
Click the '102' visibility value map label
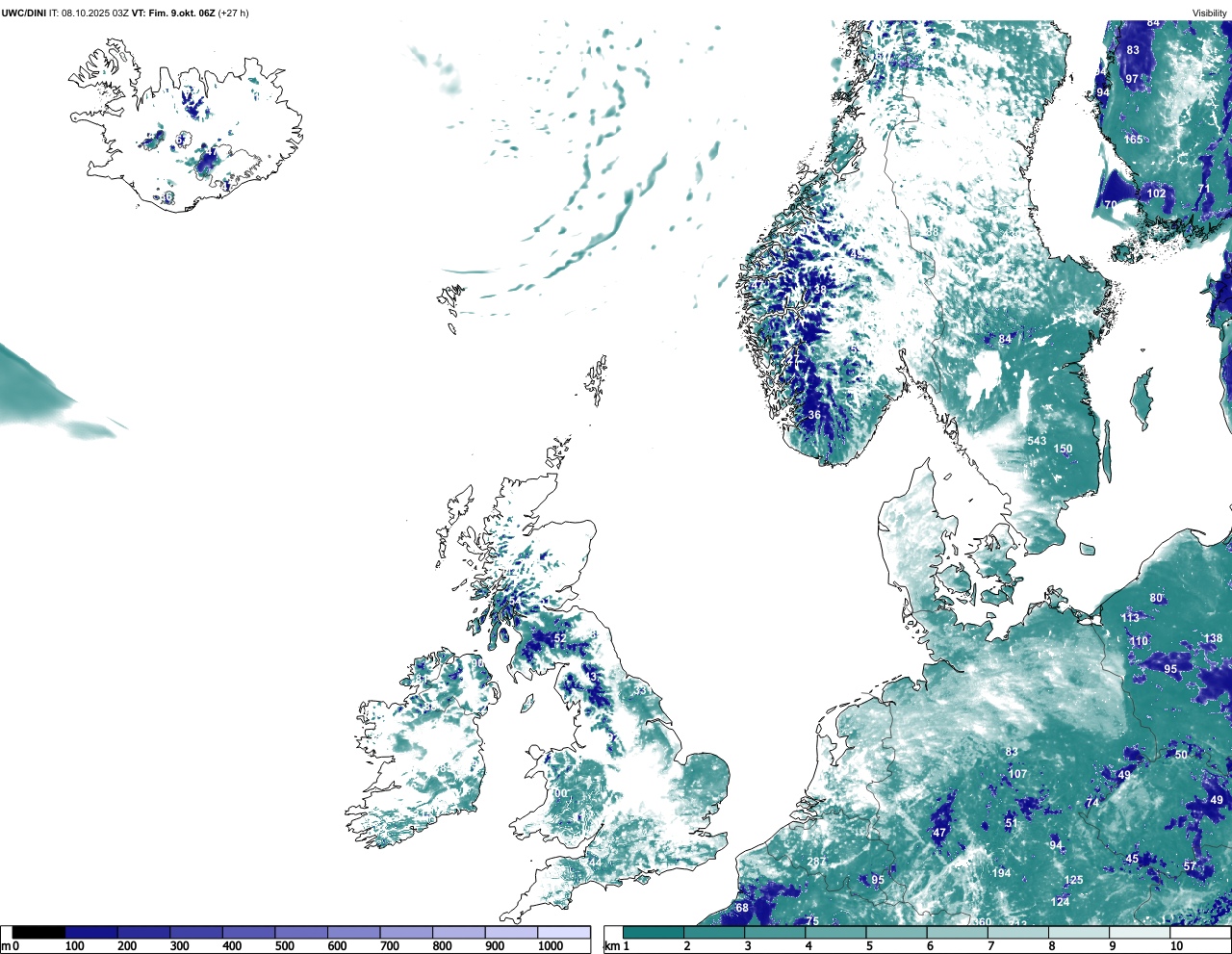pyautogui.click(x=1156, y=193)
